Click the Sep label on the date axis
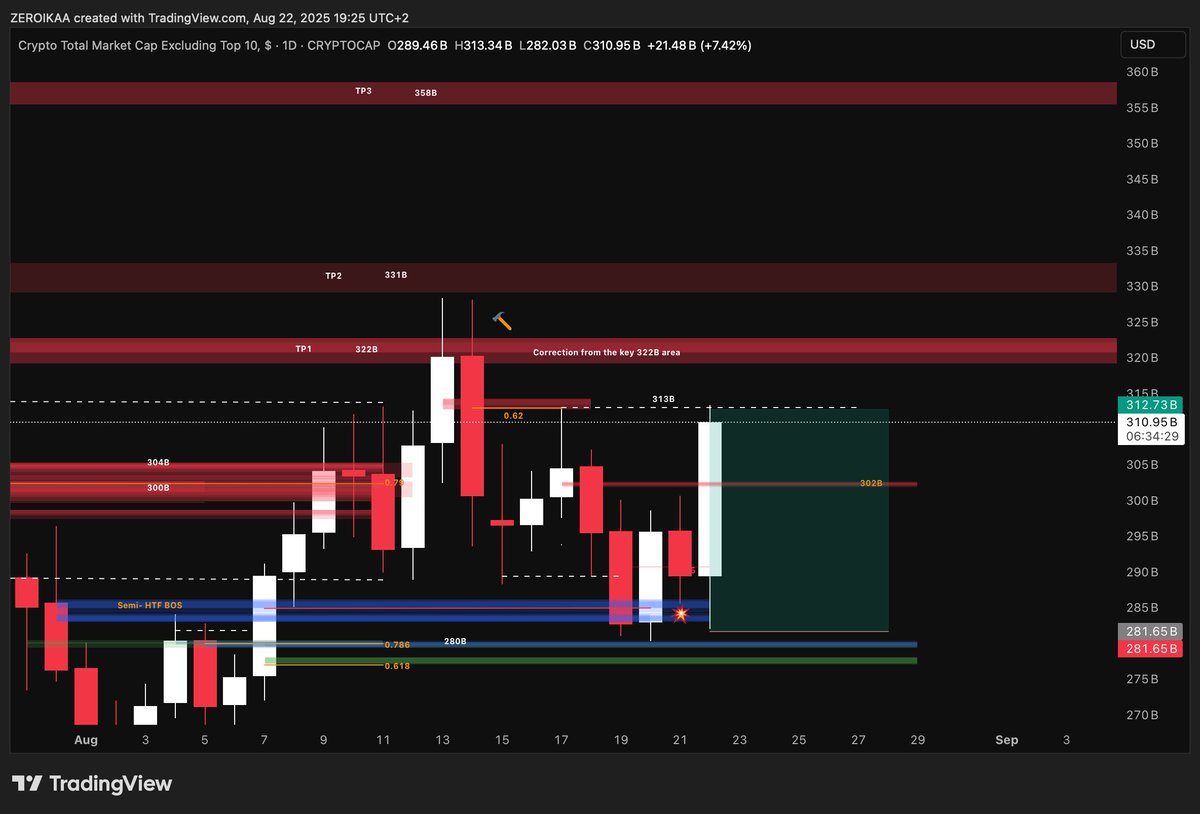 1008,740
